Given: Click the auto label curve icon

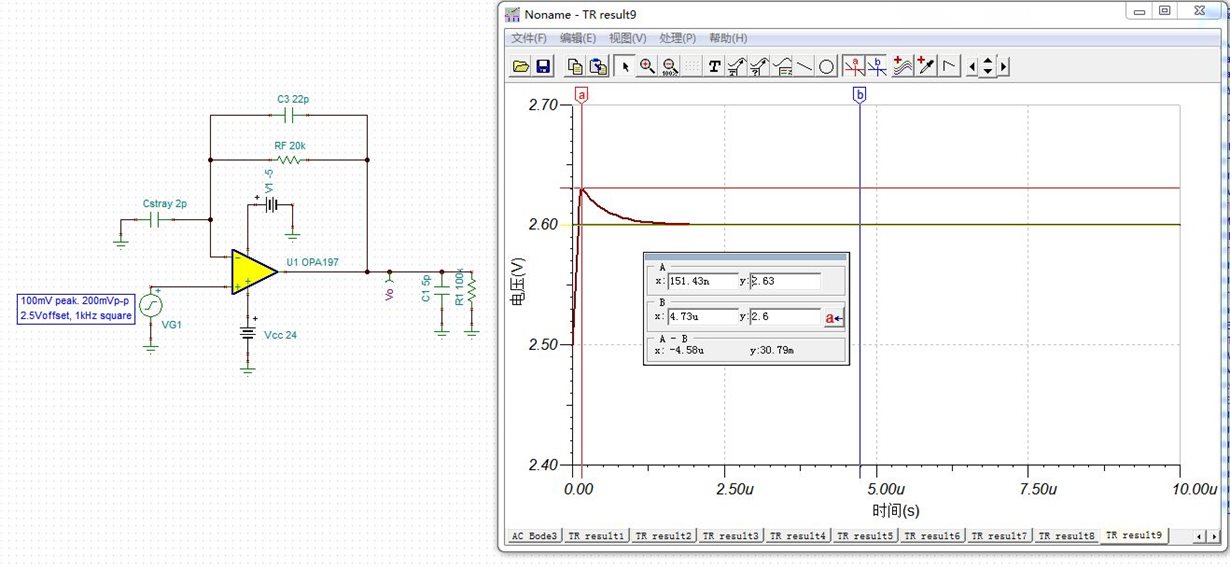Looking at the screenshot, I should [738, 67].
